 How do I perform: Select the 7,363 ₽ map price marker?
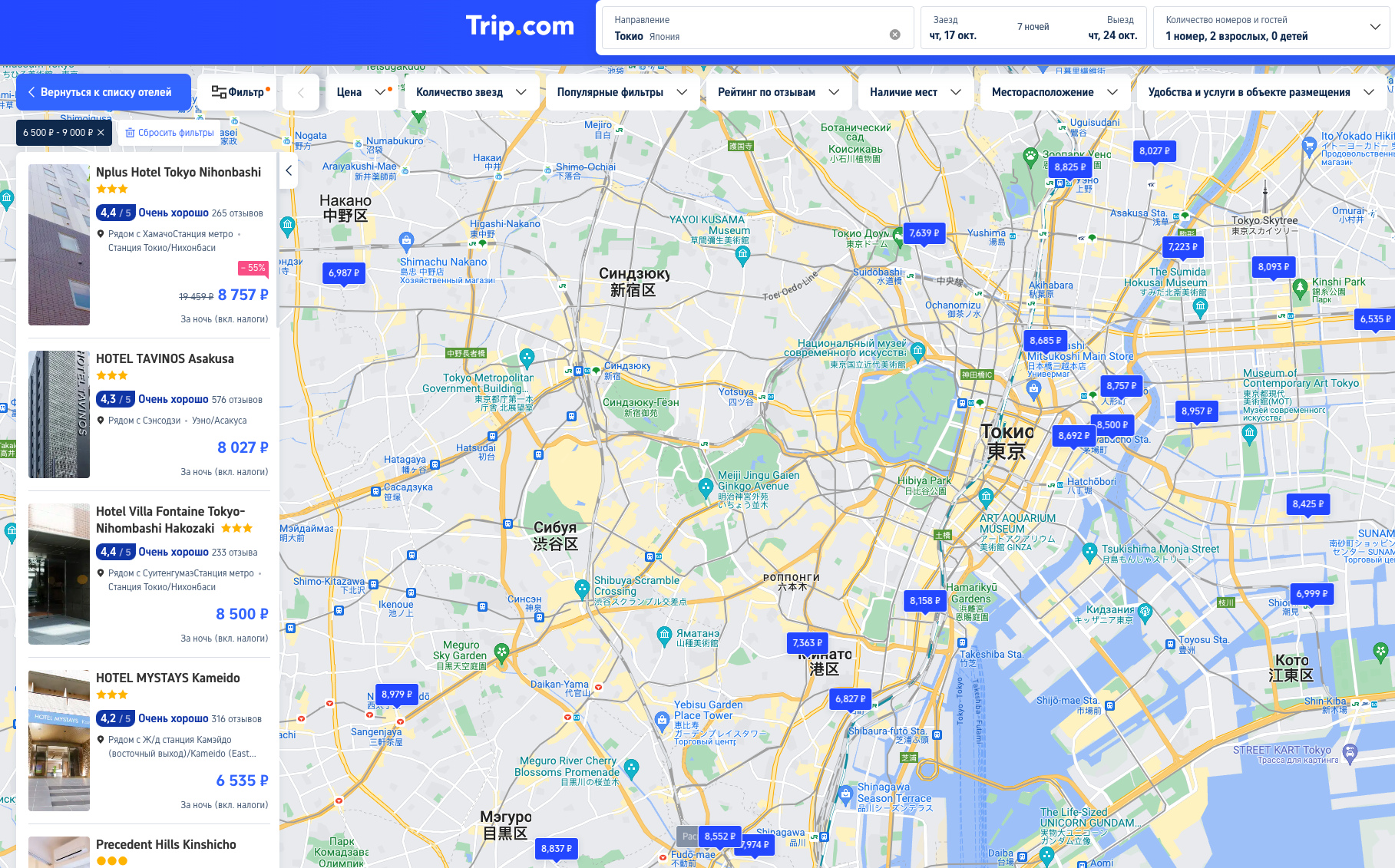(x=807, y=643)
